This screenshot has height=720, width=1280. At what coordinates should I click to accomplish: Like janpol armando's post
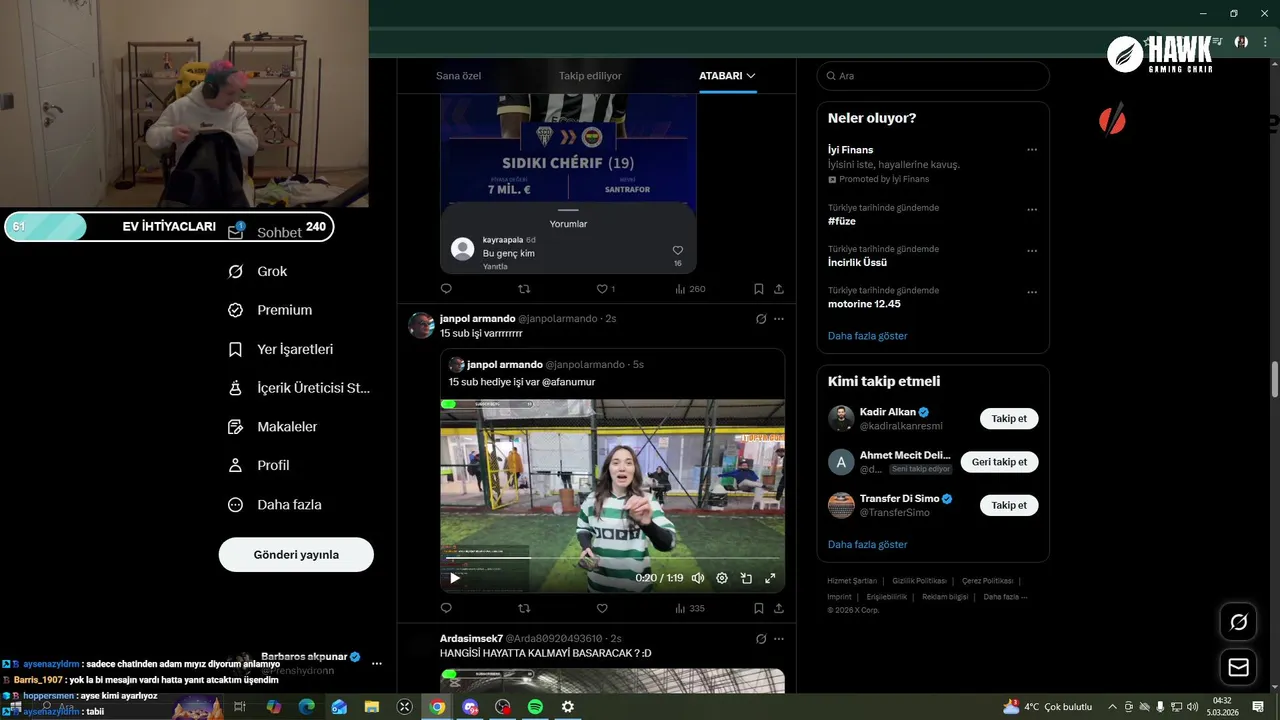pos(602,608)
